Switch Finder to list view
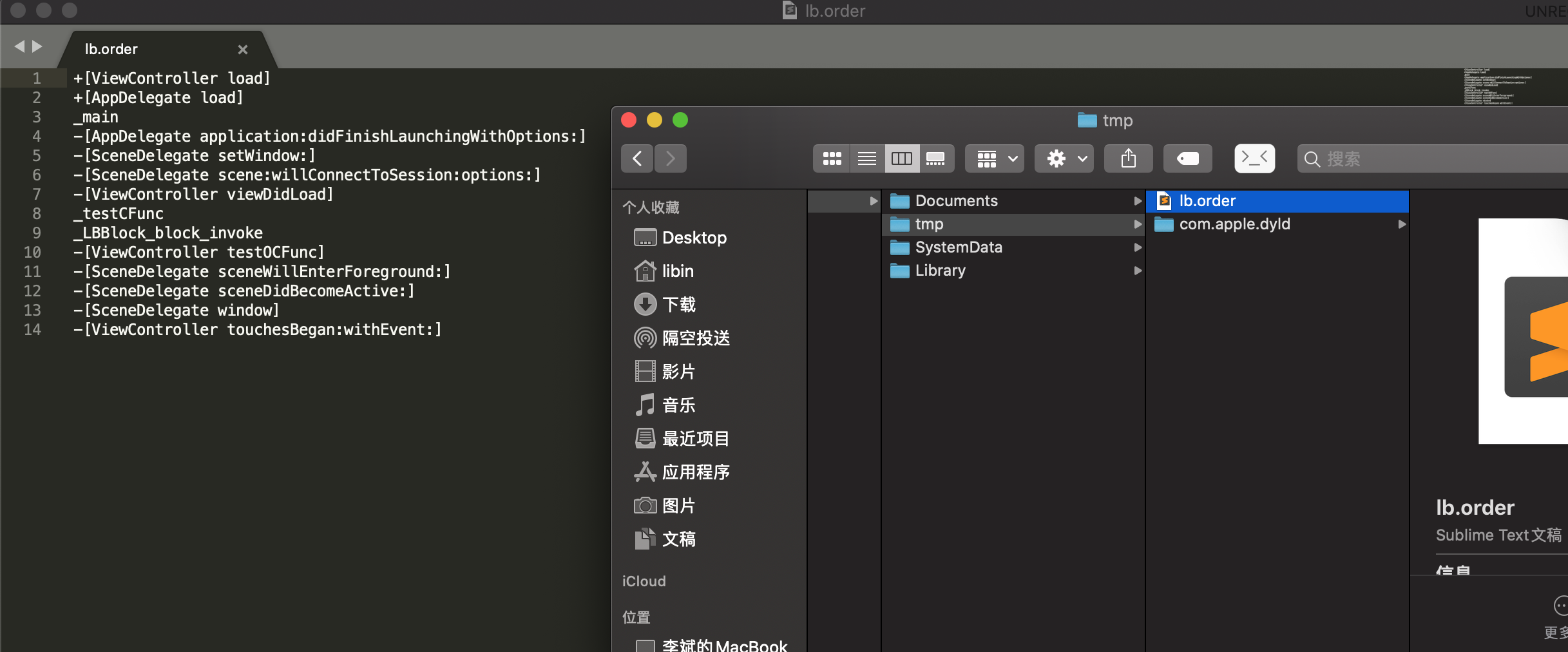This screenshot has height=652, width=1568. 867,158
